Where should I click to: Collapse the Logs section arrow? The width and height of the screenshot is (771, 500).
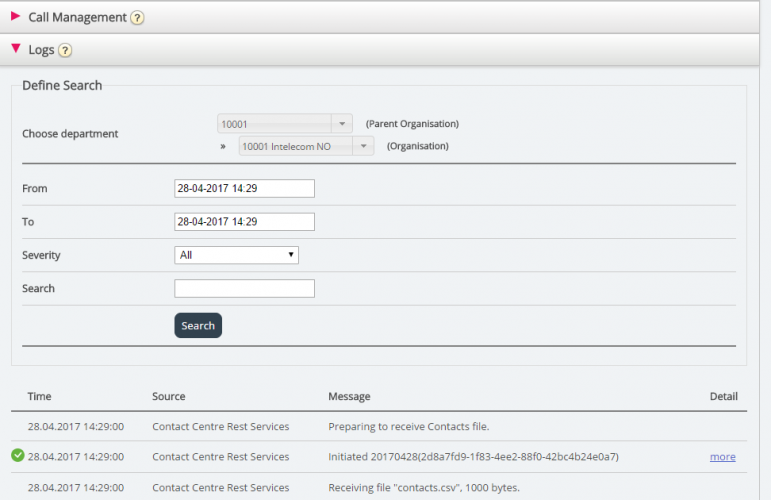click(15, 49)
